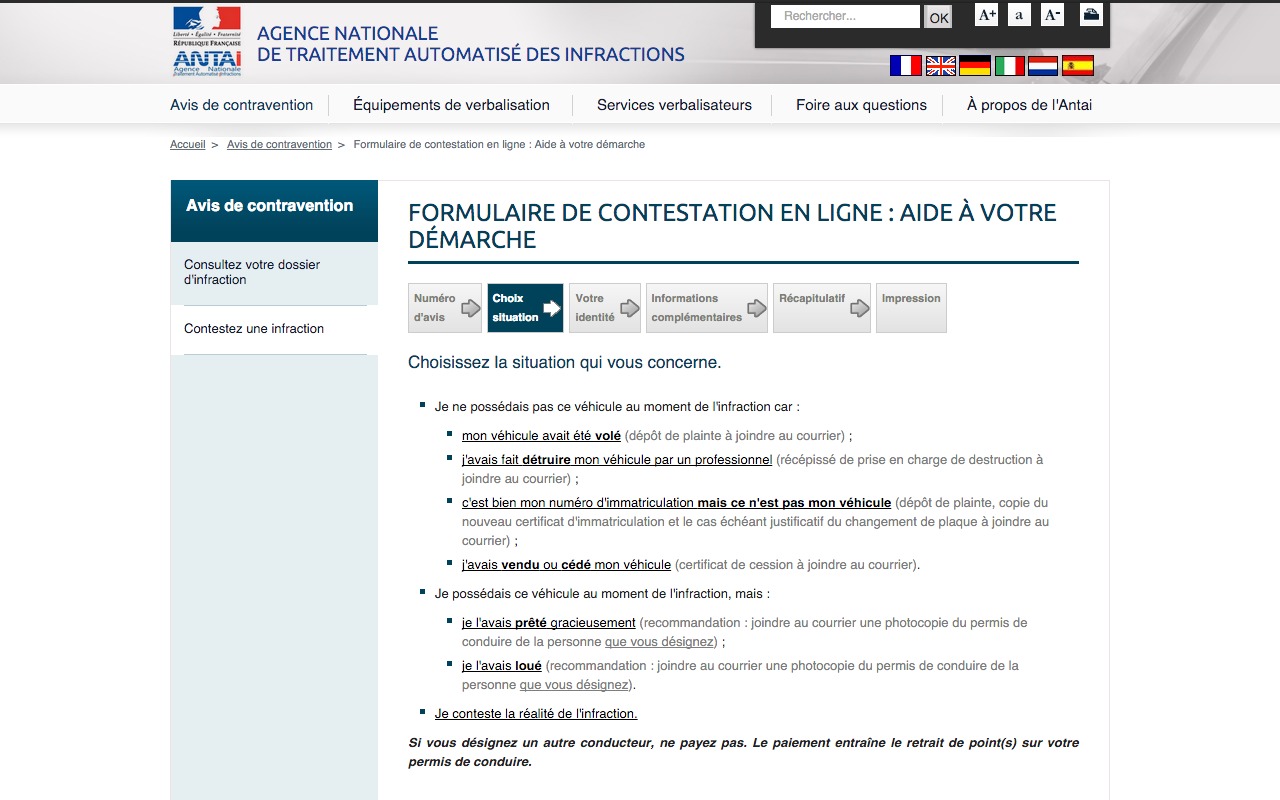This screenshot has width=1280, height=800.
Task: Click the Récapitulatif step
Action: (822, 308)
